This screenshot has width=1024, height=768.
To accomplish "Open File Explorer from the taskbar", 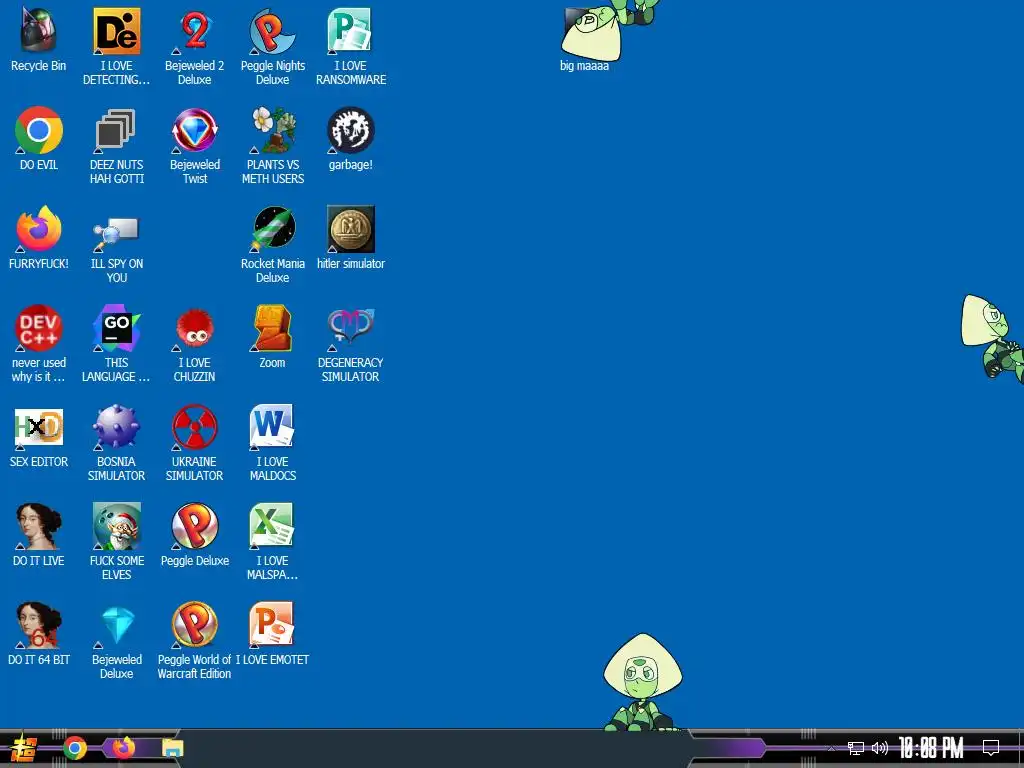I will coord(173,748).
